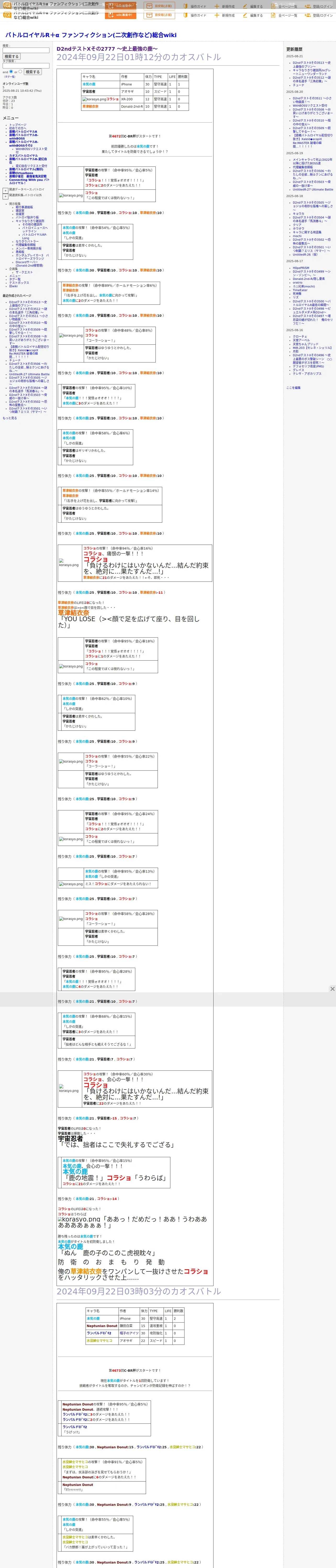Click the large 草津結衣奈 YOU LOSE name

(74, 613)
